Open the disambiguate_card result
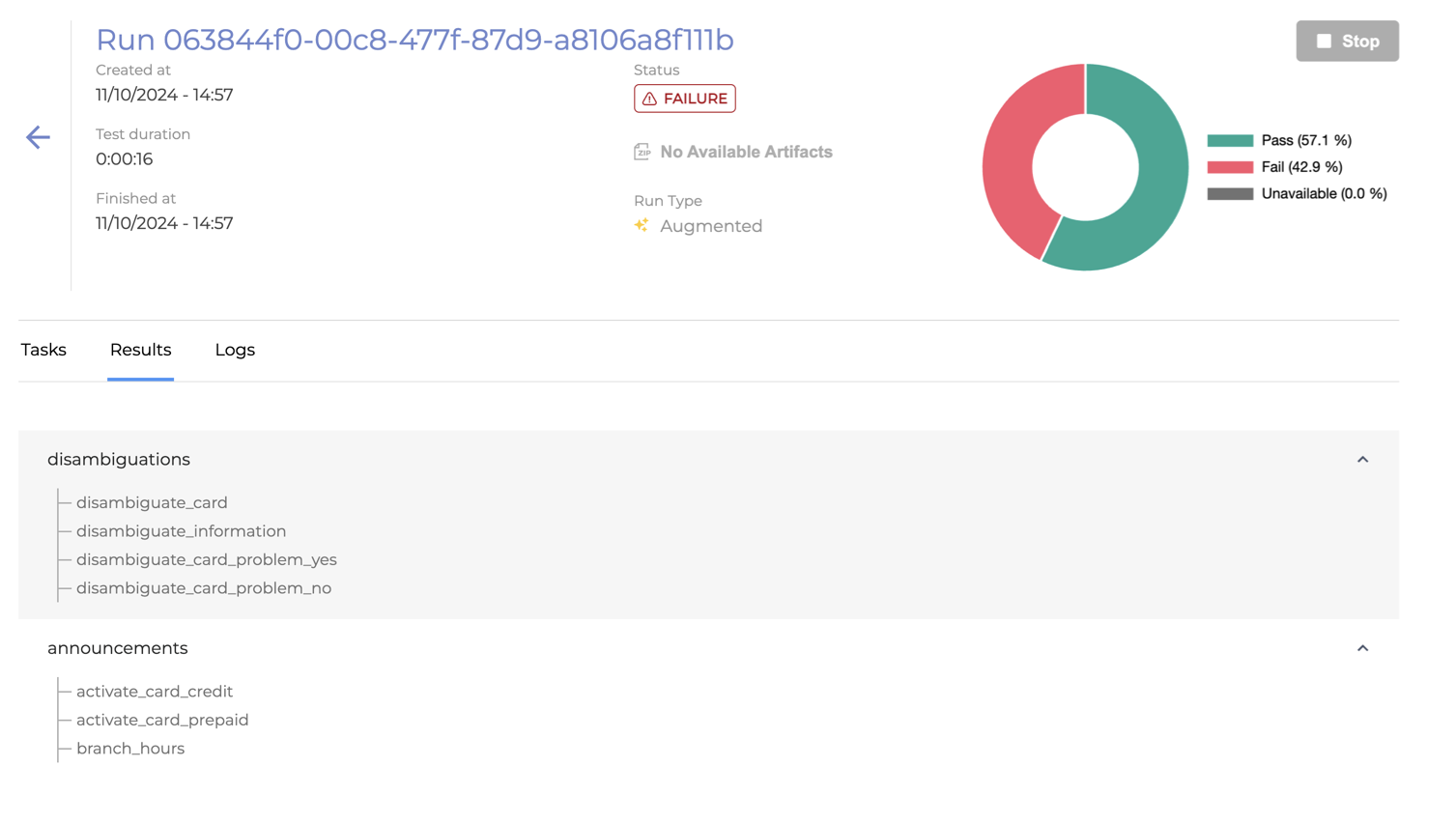The image size is (1456, 823). (x=152, y=502)
